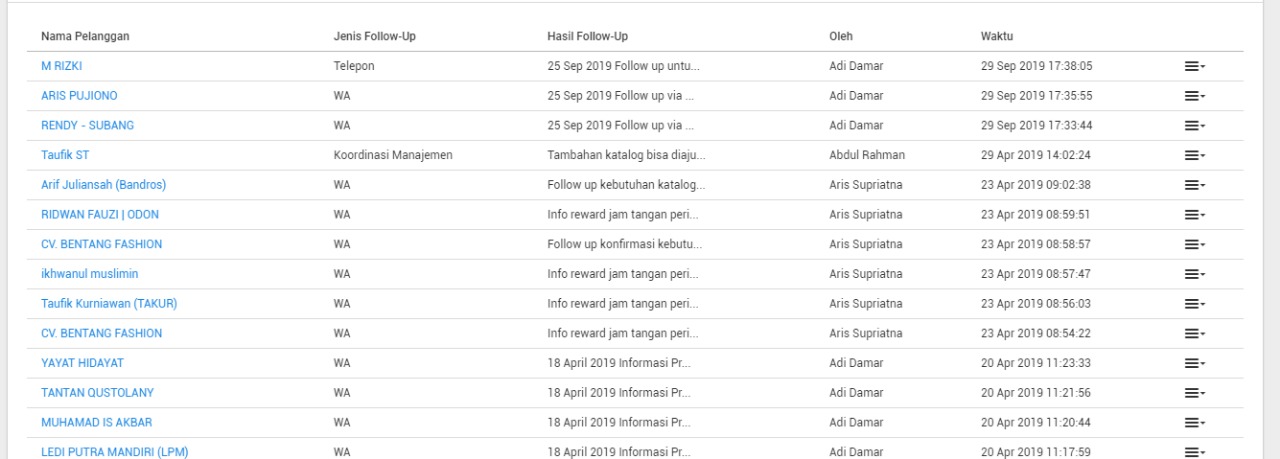The image size is (1280, 459).
Task: Expand row options dropdown for MUHAMAD IS AKBAR
Action: pos(1195,423)
